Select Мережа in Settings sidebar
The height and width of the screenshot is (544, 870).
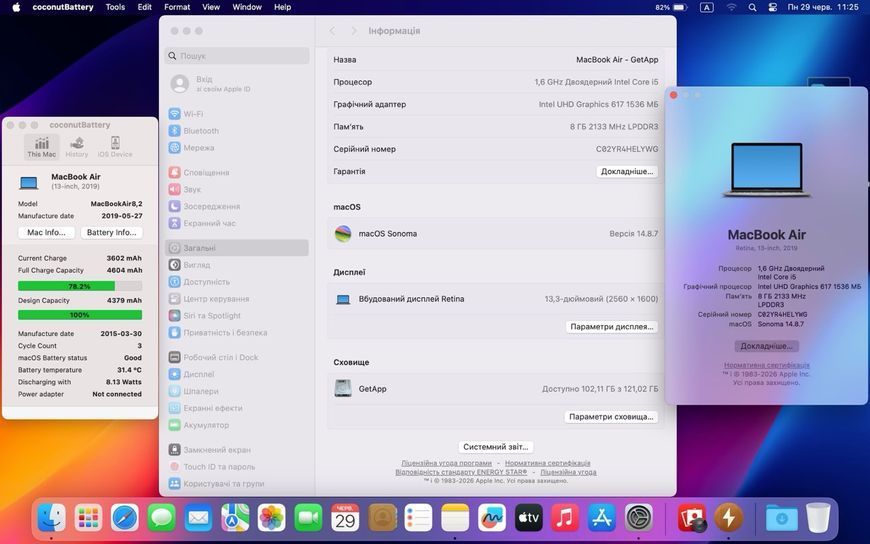(237, 148)
